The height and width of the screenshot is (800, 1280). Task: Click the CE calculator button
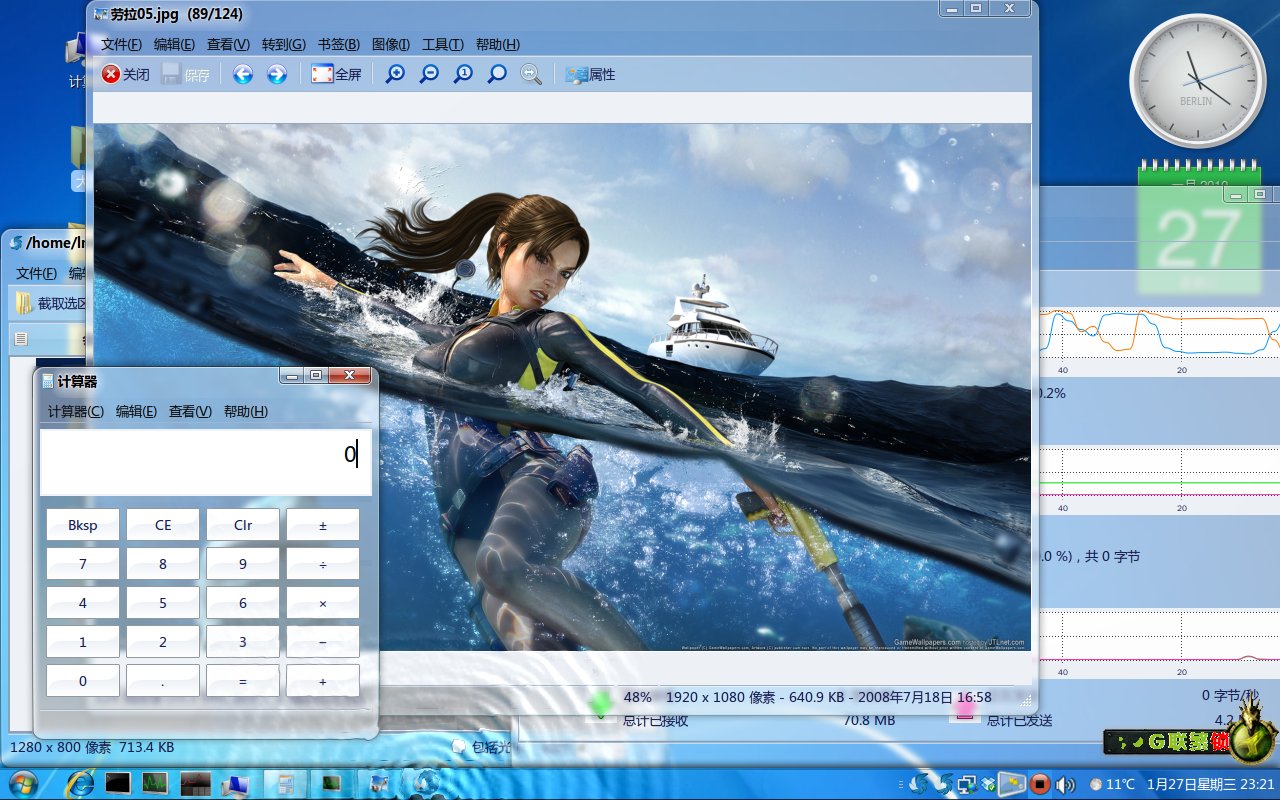click(163, 525)
